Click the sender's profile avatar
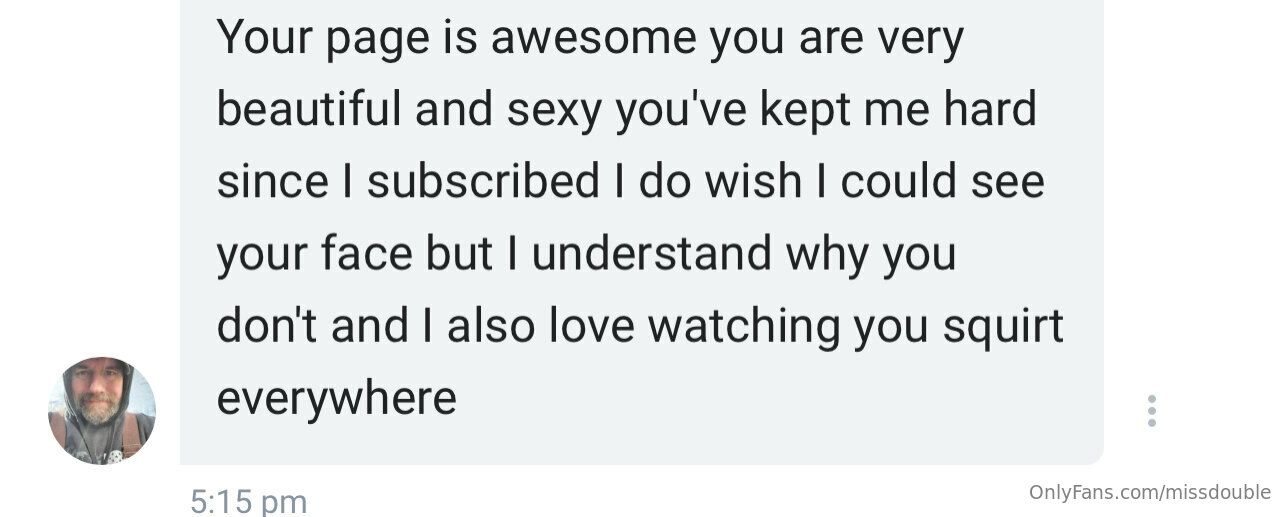The image size is (1284, 517). [x=102, y=411]
